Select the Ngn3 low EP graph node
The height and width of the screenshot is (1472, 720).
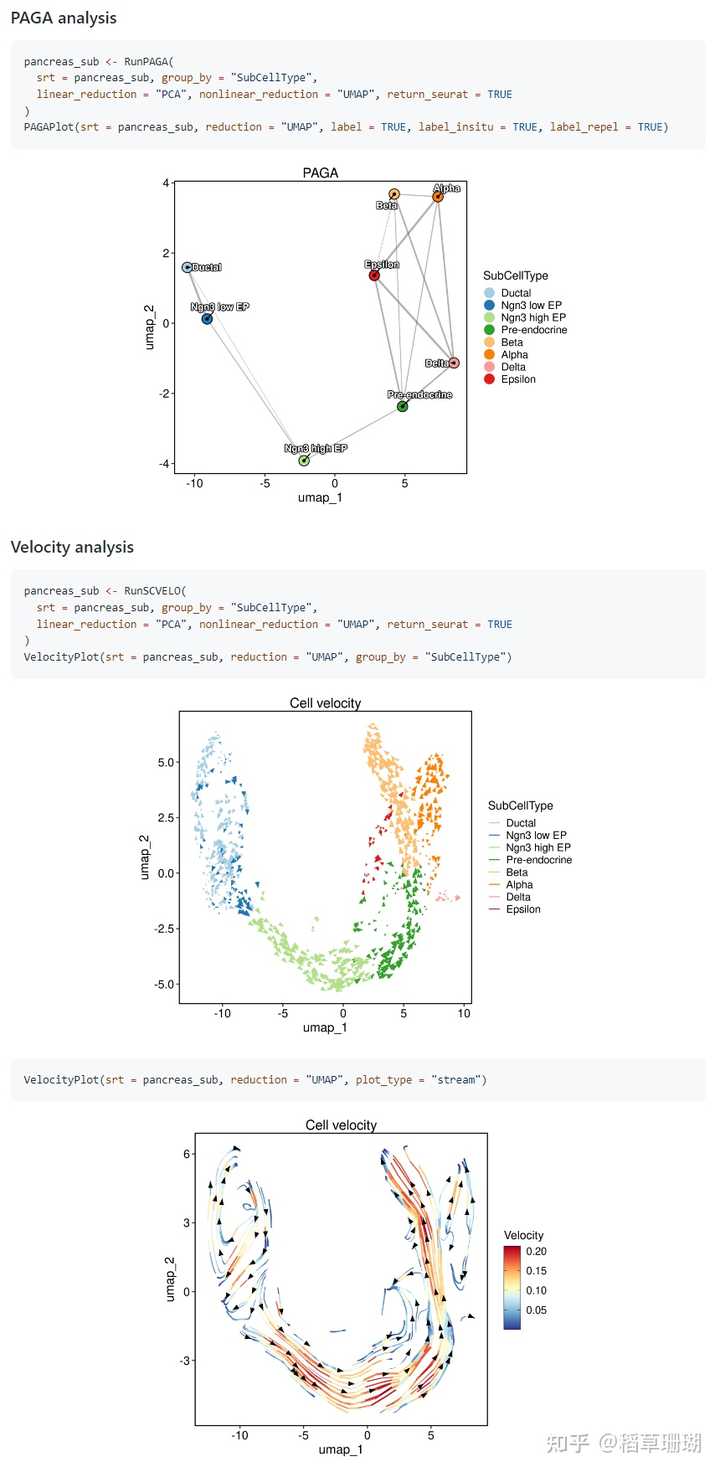(x=207, y=319)
